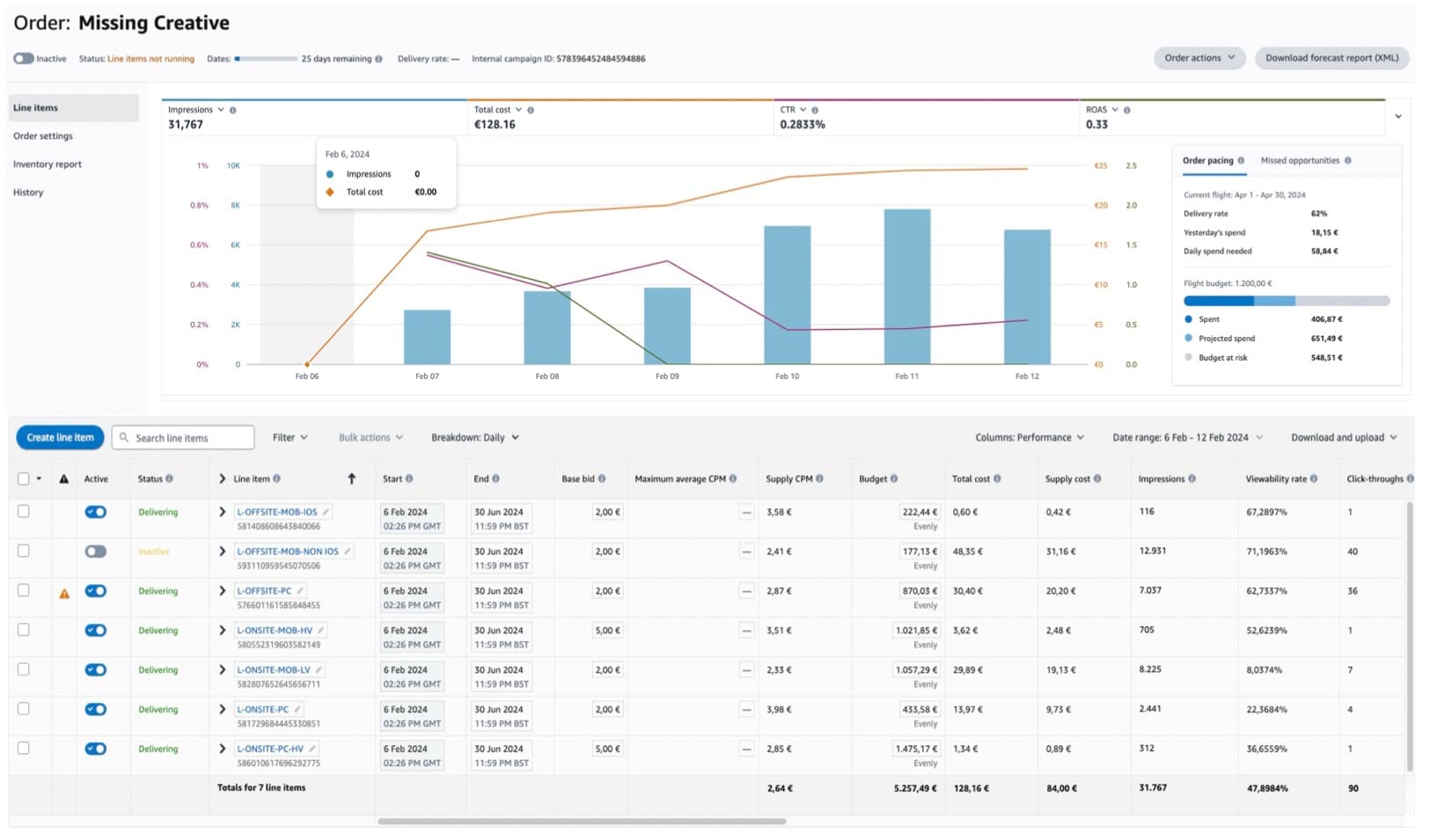Click Download forecast report (XML)

coord(1331,58)
